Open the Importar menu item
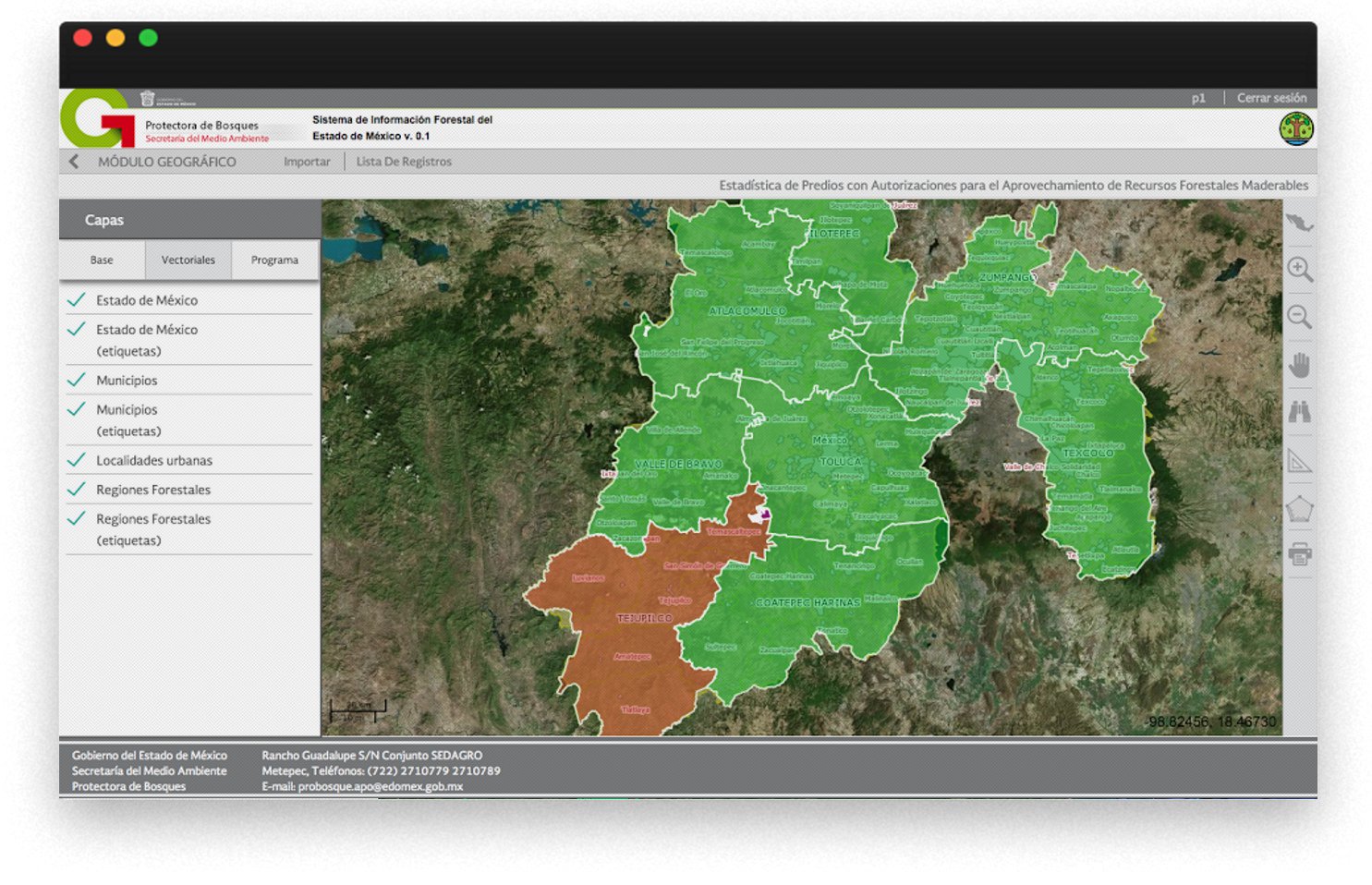The image size is (1372, 885). (x=307, y=162)
